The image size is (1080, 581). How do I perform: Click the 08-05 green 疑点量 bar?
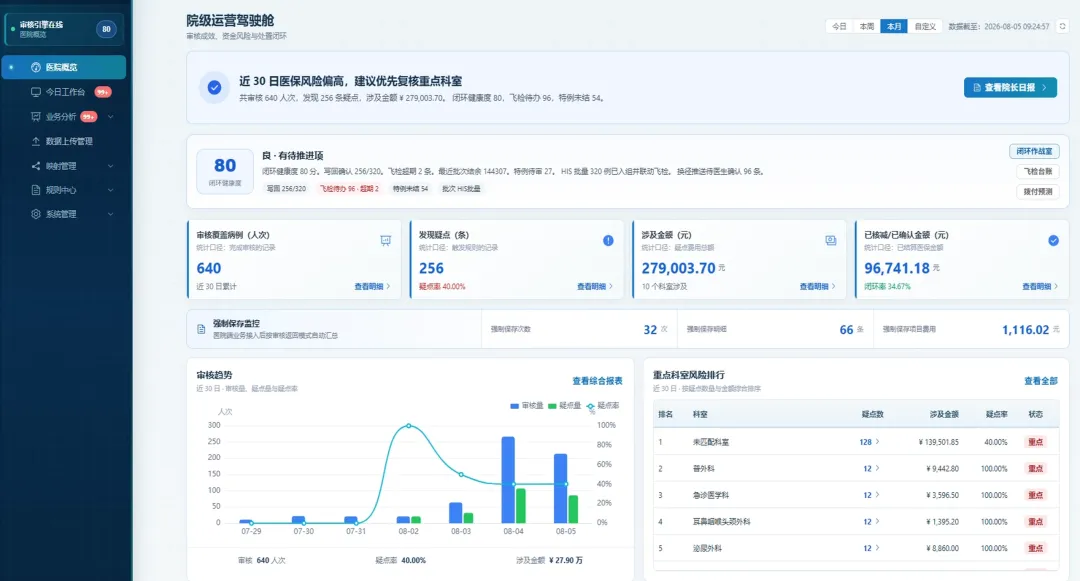click(x=573, y=509)
